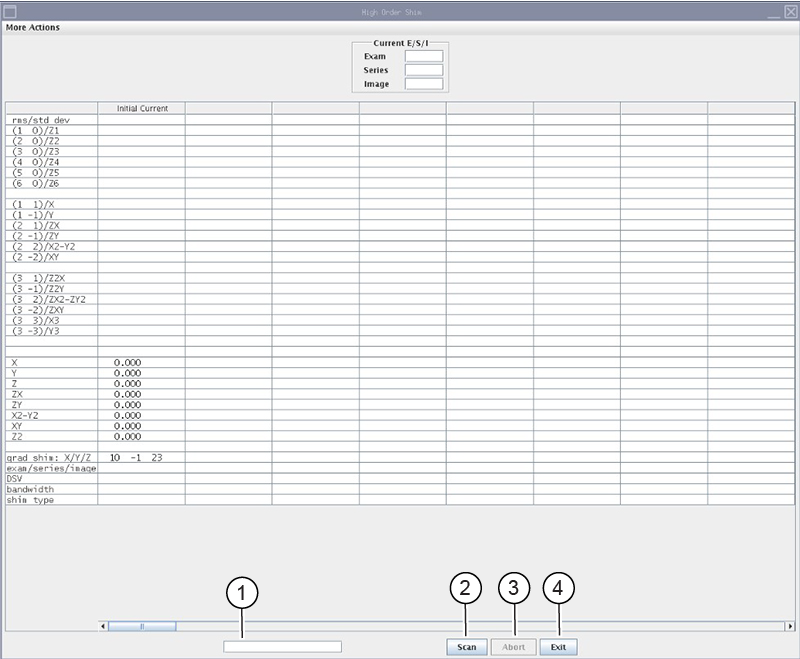Focus the Exam input field

pyautogui.click(x=423, y=57)
